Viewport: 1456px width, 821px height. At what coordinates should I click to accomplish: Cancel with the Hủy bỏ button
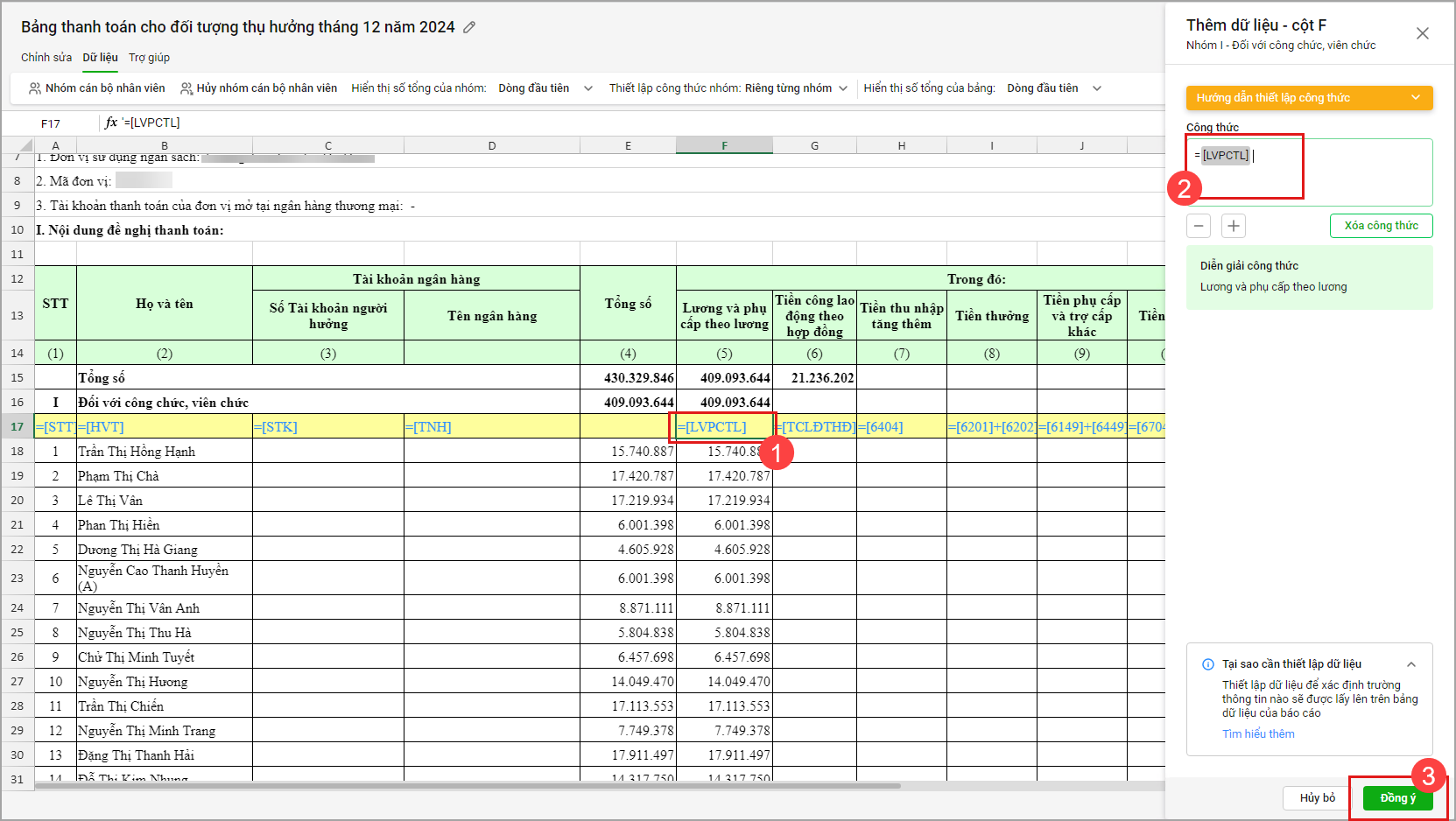[1317, 798]
